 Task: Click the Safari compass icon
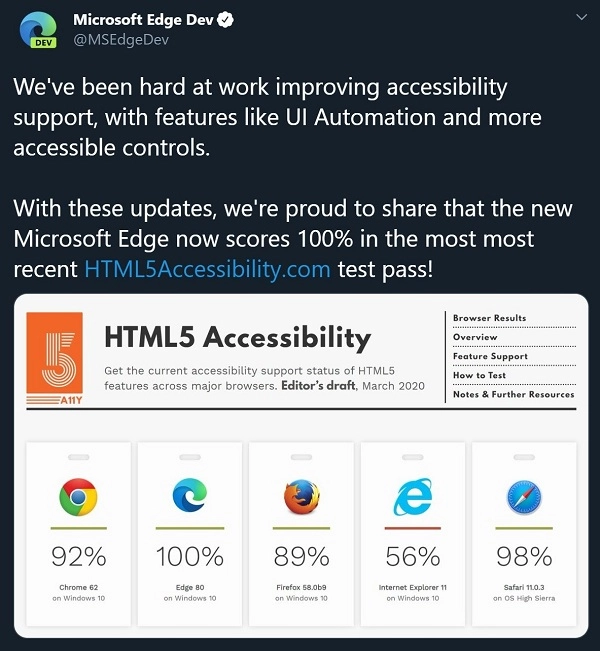(524, 497)
